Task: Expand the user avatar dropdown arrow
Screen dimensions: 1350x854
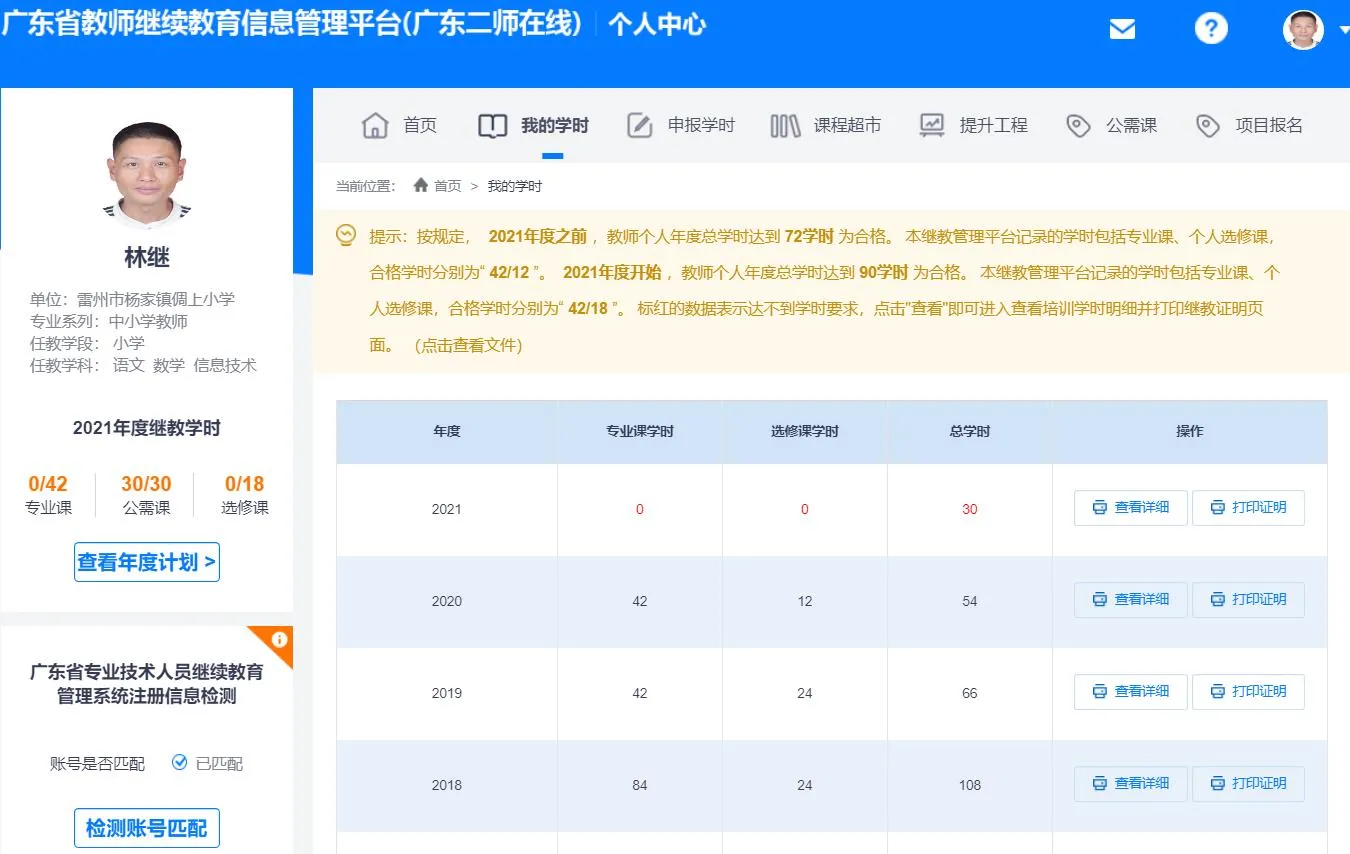Action: tap(1343, 30)
